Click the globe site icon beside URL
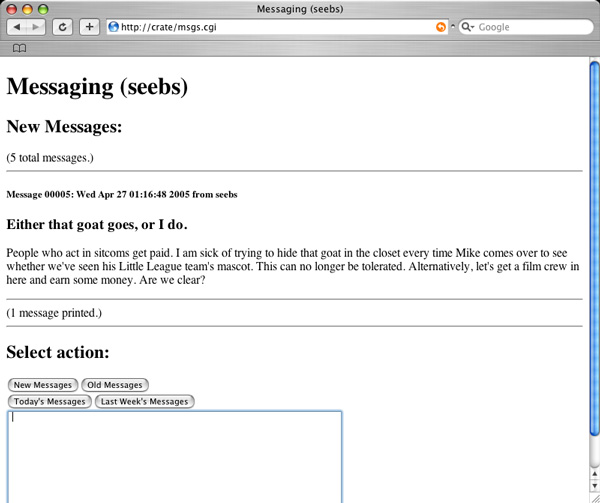Image resolution: width=600 pixels, height=503 pixels. click(113, 27)
